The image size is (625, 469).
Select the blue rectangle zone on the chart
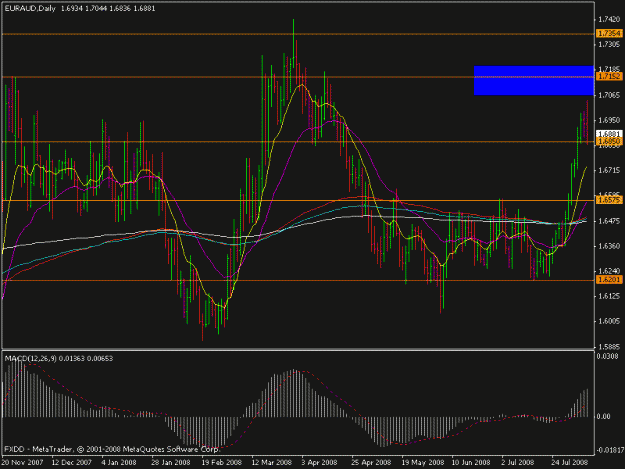[533, 80]
